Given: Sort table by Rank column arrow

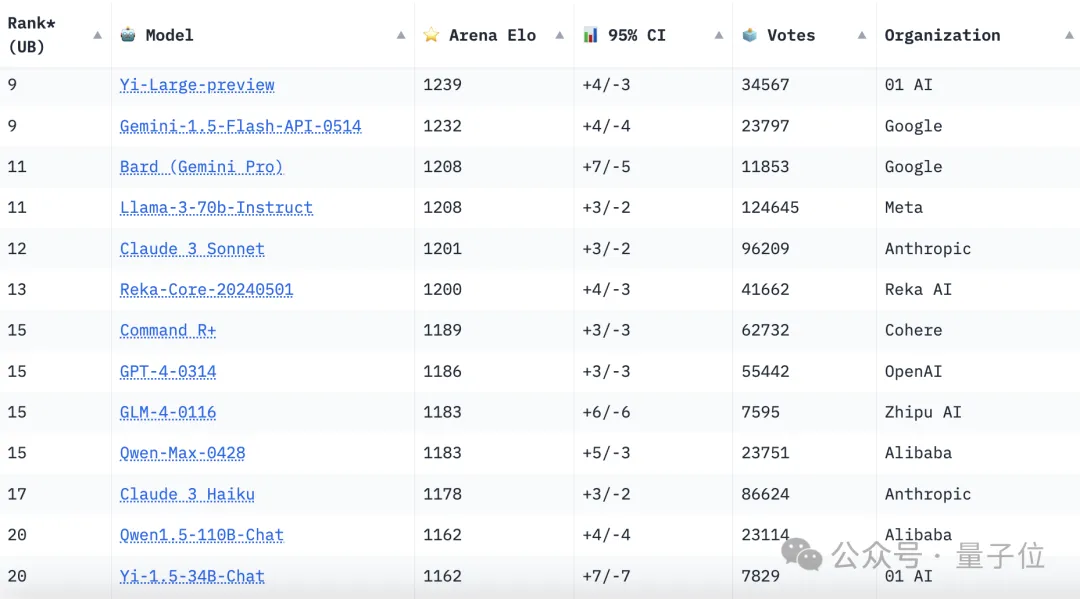Looking at the screenshot, I should (97, 35).
